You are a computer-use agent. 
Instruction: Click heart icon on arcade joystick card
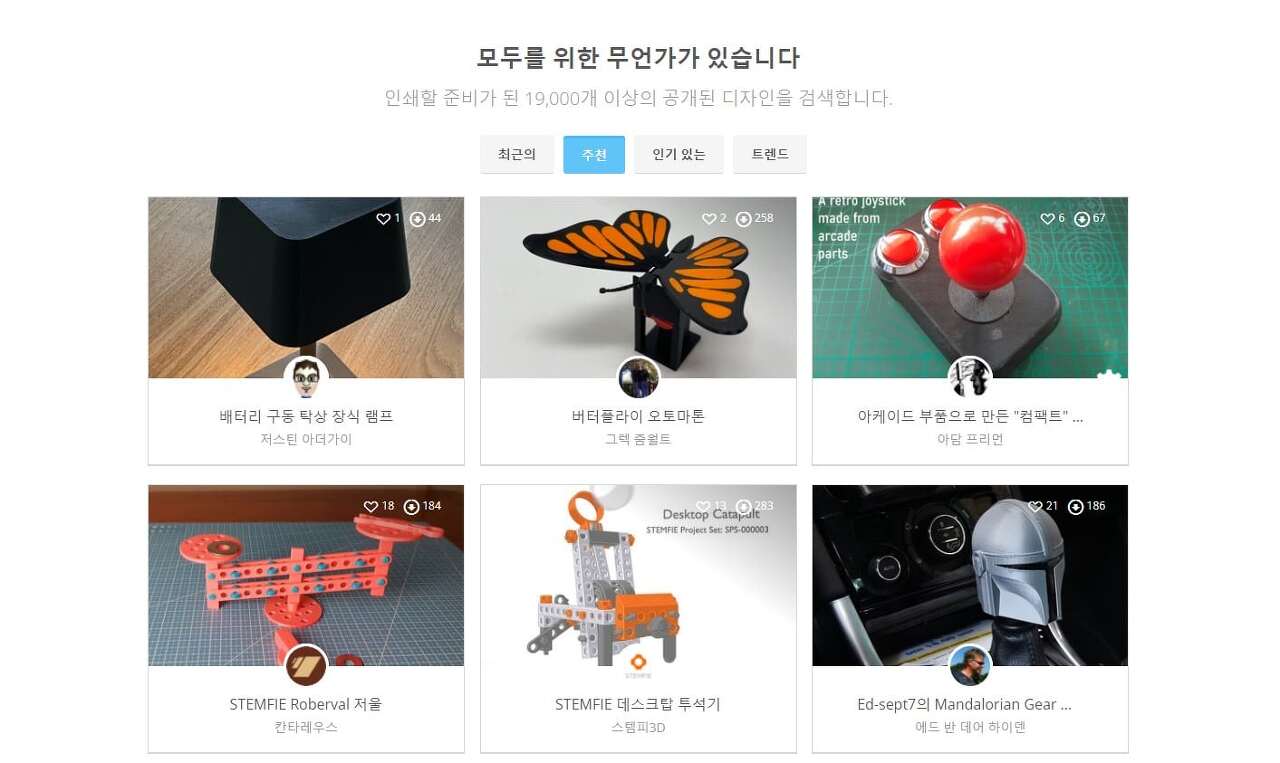[x=1047, y=219]
